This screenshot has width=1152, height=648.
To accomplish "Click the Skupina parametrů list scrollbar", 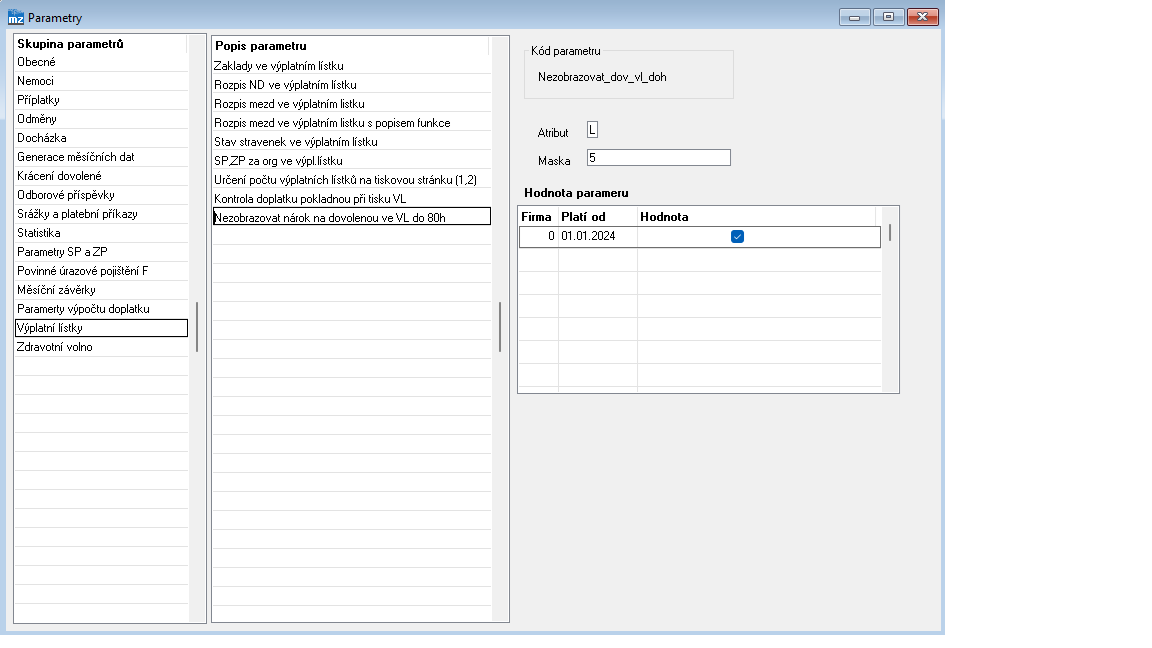I will (x=197, y=328).
